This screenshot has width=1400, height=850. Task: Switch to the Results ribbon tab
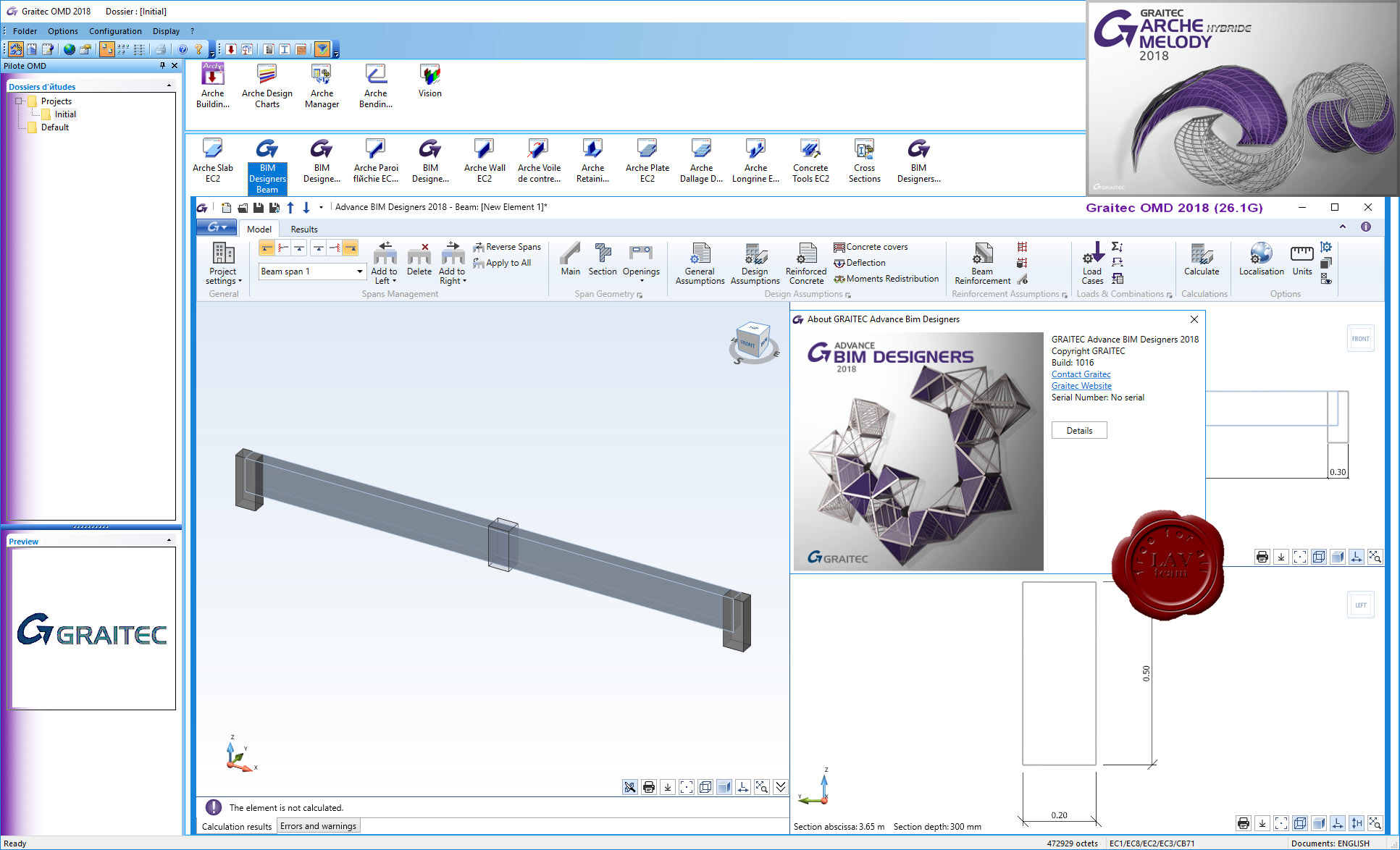pos(304,229)
